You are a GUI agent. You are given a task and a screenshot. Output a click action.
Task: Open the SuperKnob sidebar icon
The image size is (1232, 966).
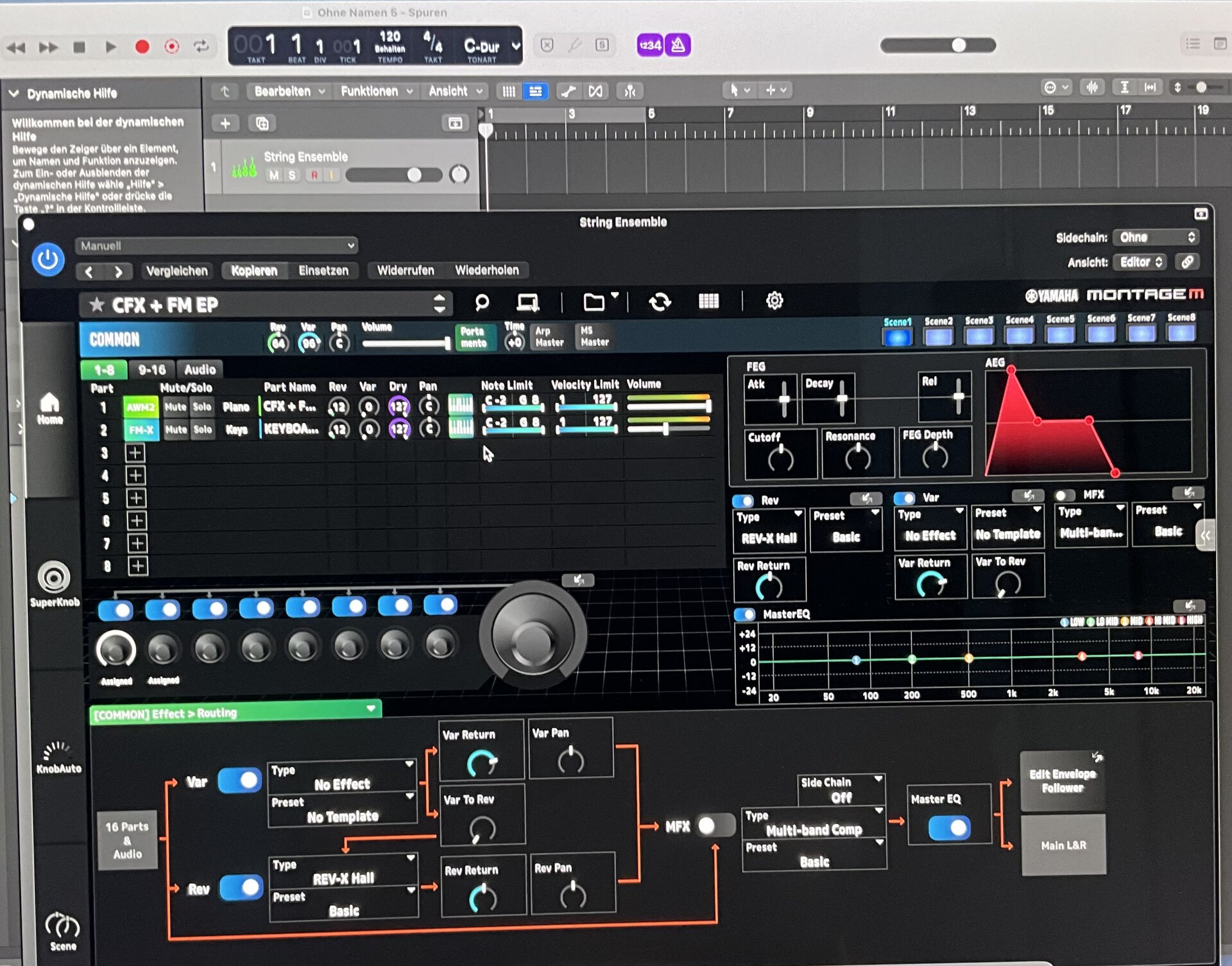[x=54, y=583]
